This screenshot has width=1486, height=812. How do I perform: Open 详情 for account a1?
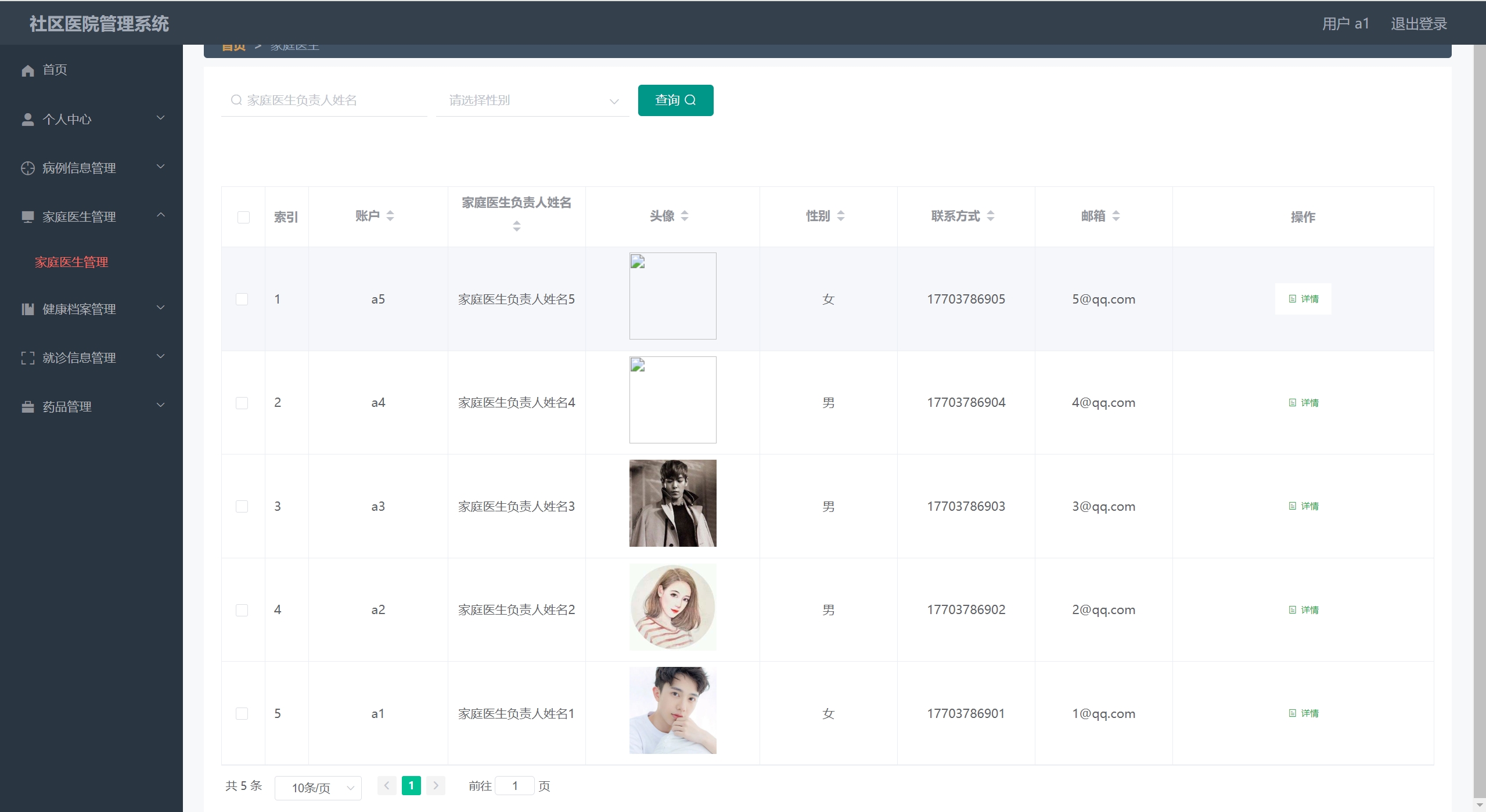pos(1303,713)
